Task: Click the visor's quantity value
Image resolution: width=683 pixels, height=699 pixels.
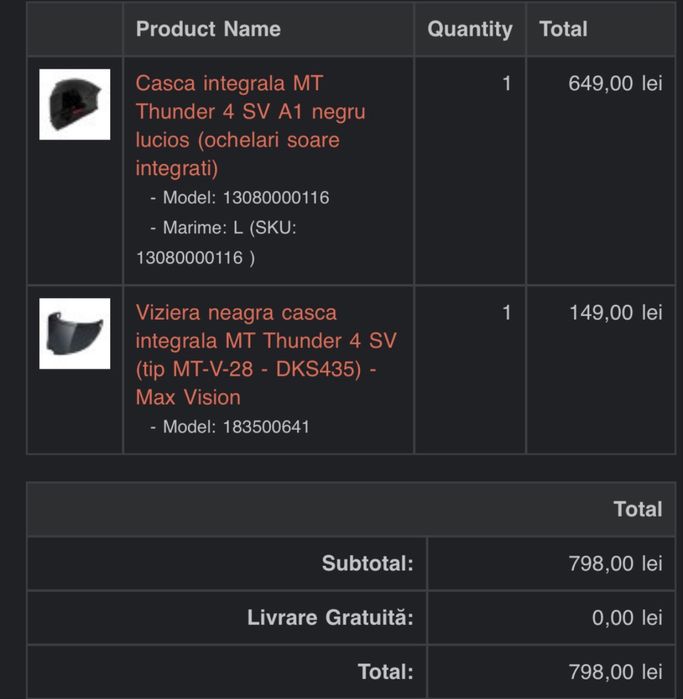Action: [x=506, y=312]
